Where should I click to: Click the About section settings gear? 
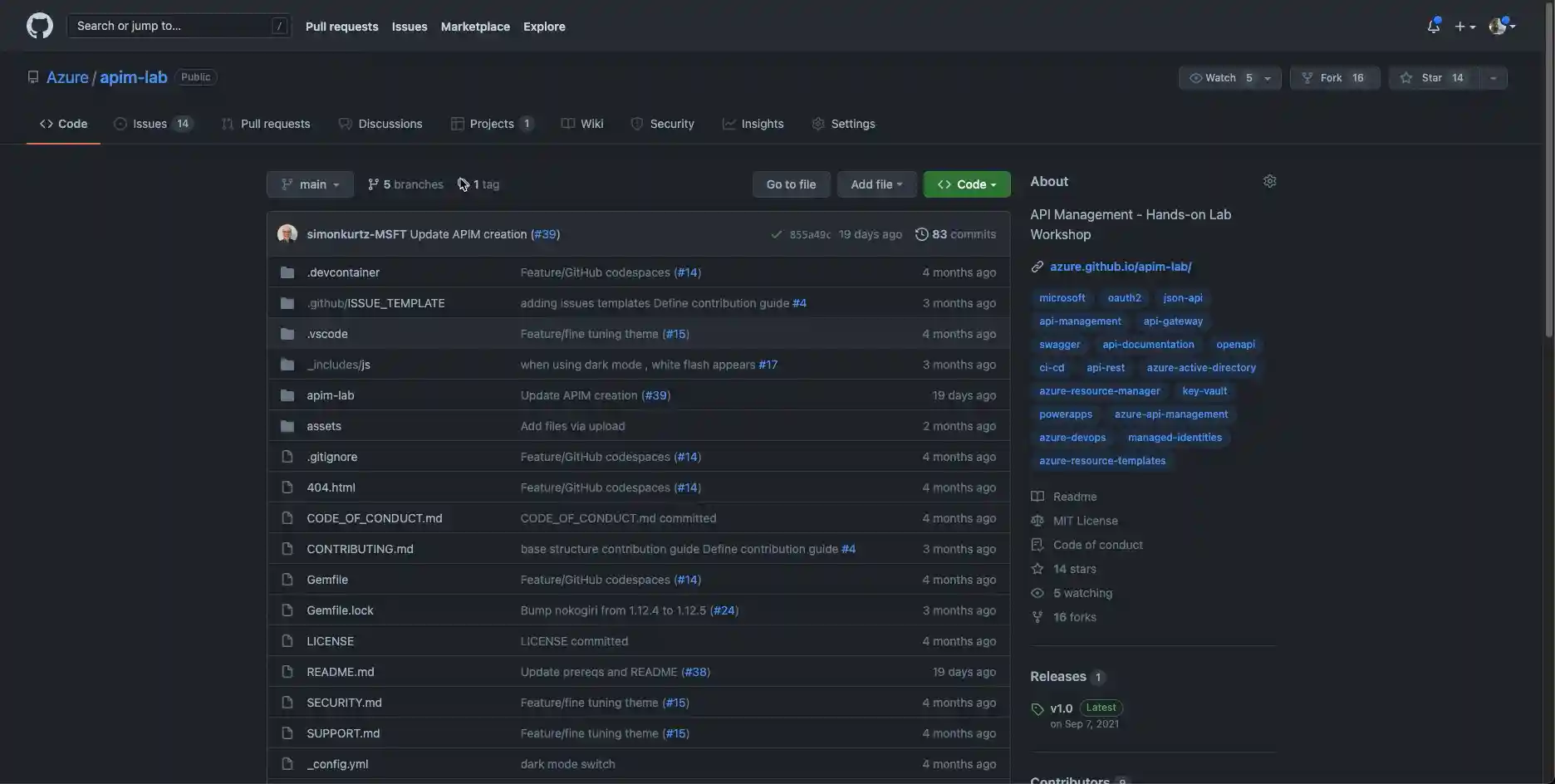1269,180
